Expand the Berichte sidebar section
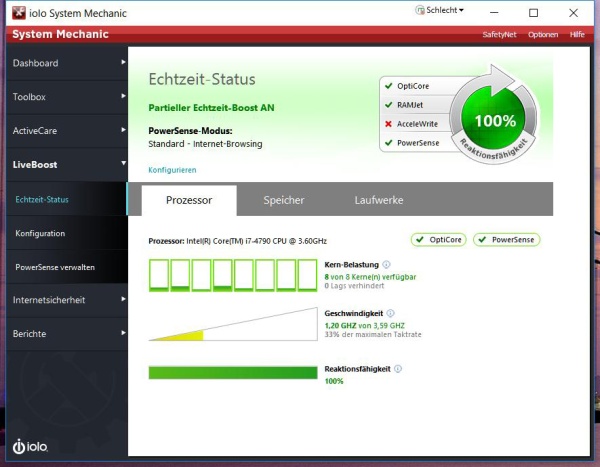Image resolution: width=600 pixels, height=467 pixels. 67,333
